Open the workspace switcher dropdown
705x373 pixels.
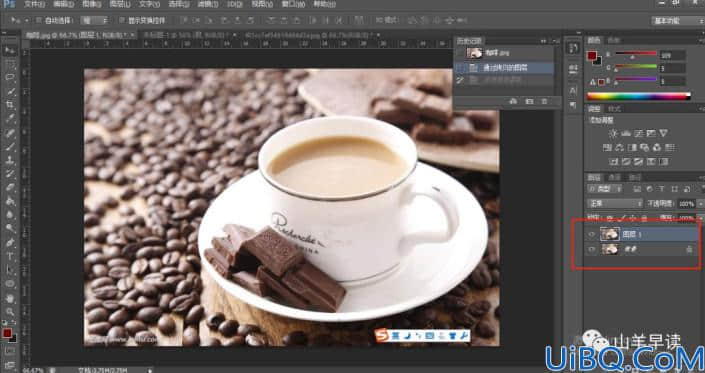tap(677, 21)
